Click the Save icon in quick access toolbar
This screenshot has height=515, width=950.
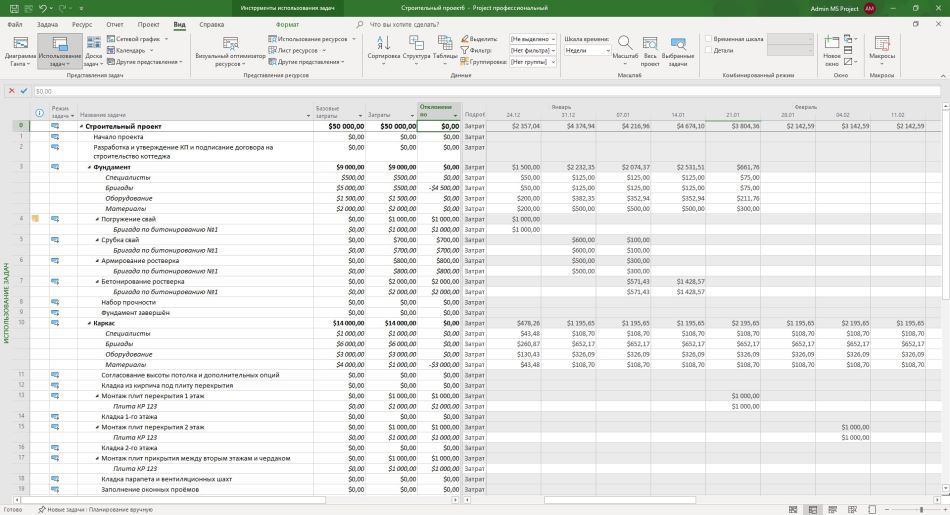click(x=14, y=8)
